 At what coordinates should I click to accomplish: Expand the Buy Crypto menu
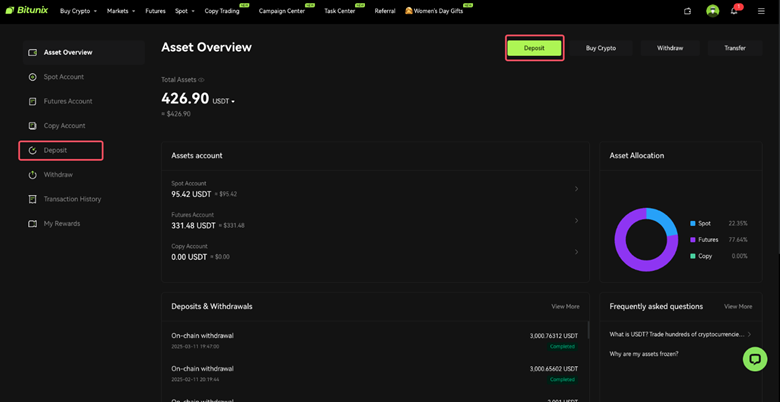point(77,11)
